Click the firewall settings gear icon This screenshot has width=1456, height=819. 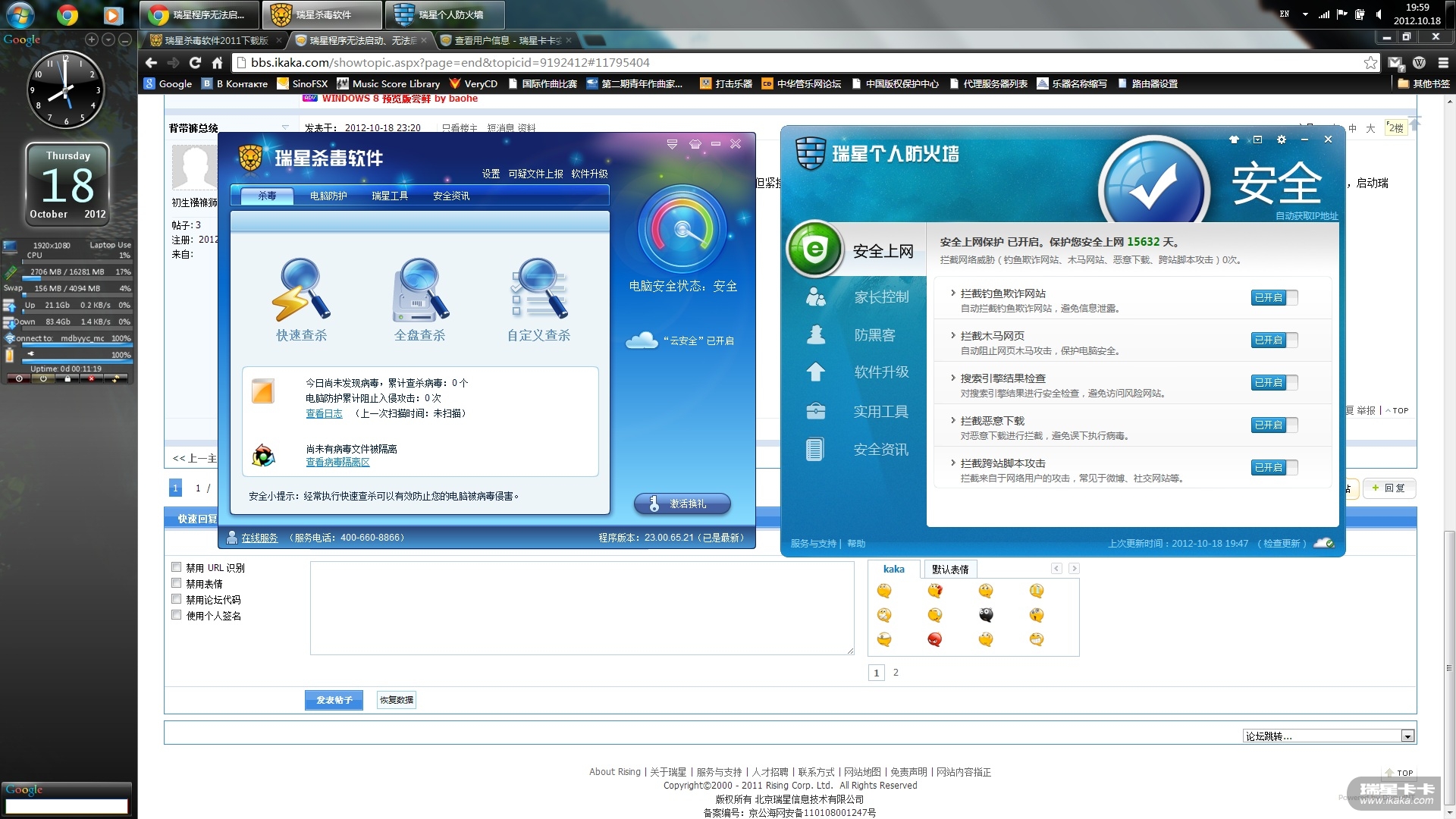click(x=1281, y=140)
